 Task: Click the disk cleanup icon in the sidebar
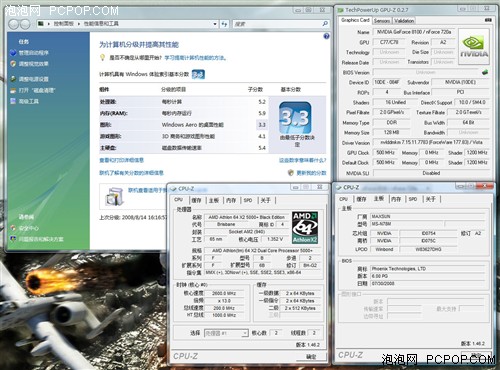(x=13, y=90)
